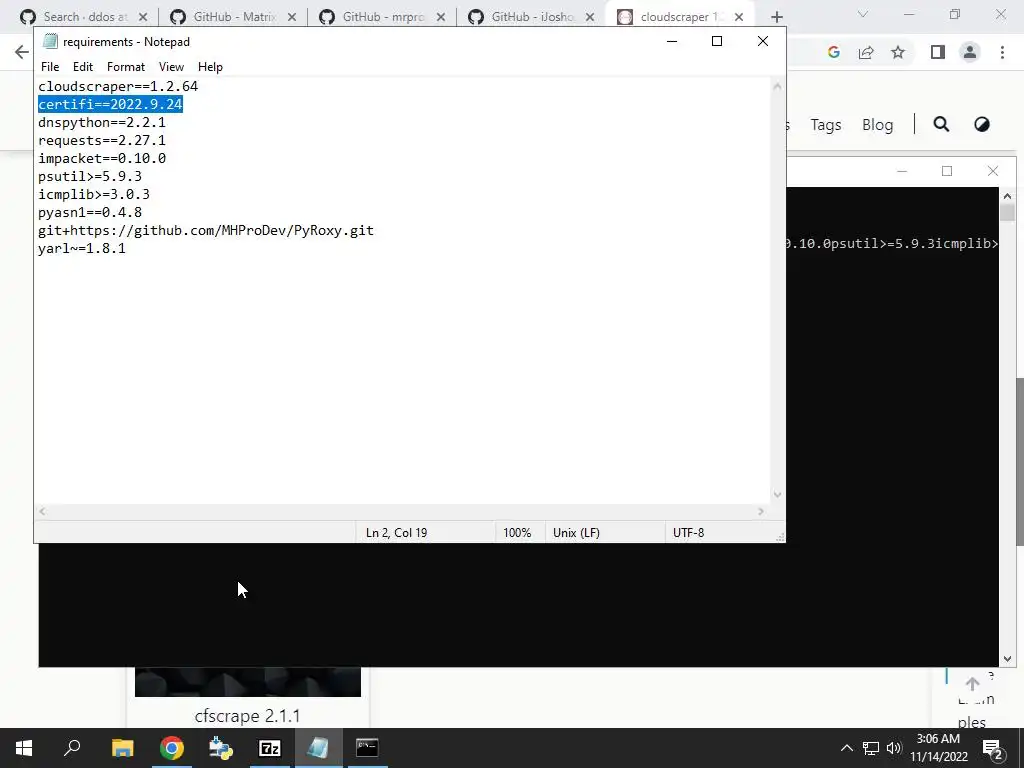Screen dimensions: 1024x768
Task: Click the 'psutil>=5.9.3' line
Action: click(90, 176)
